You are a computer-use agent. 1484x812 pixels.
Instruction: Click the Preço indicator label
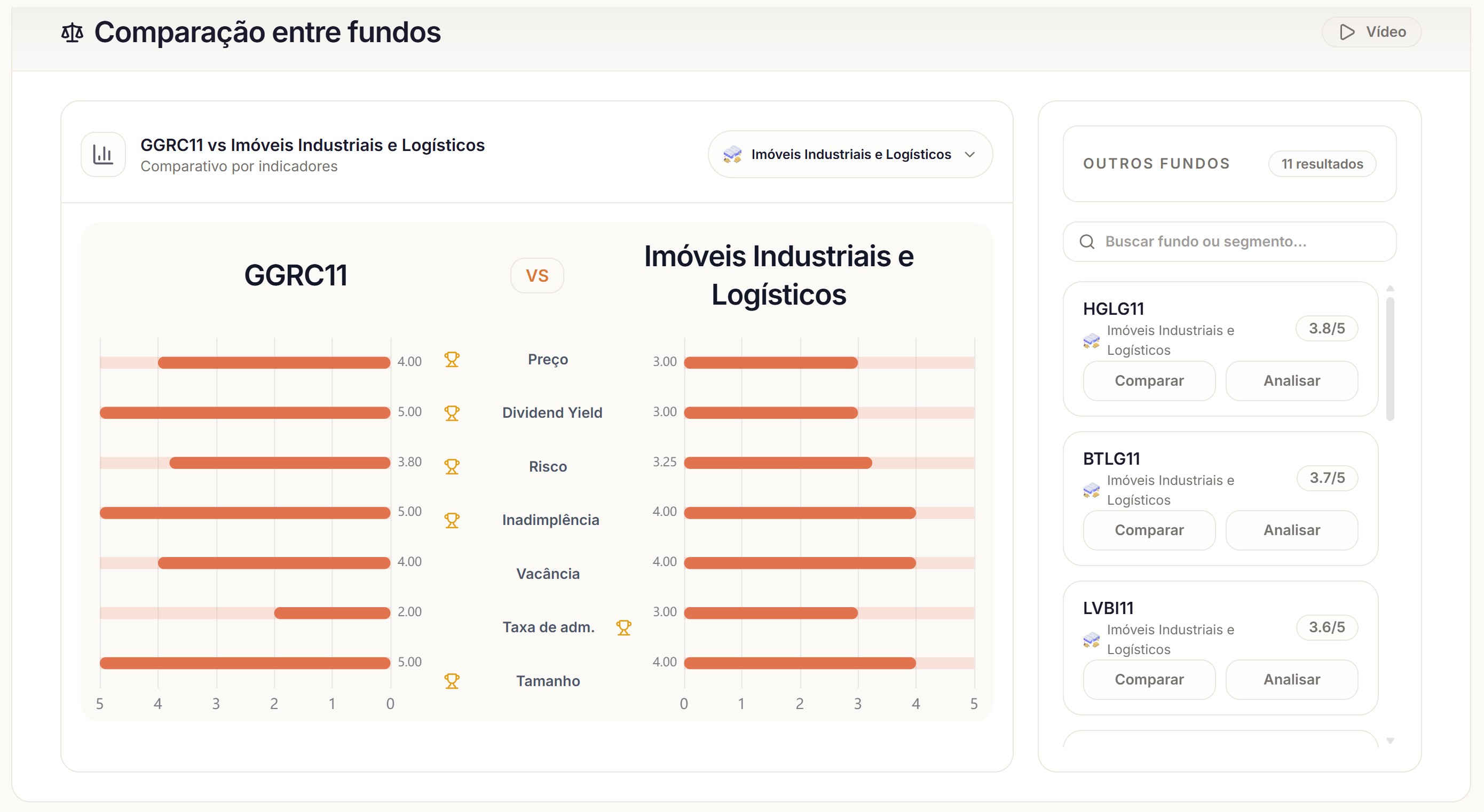548,360
